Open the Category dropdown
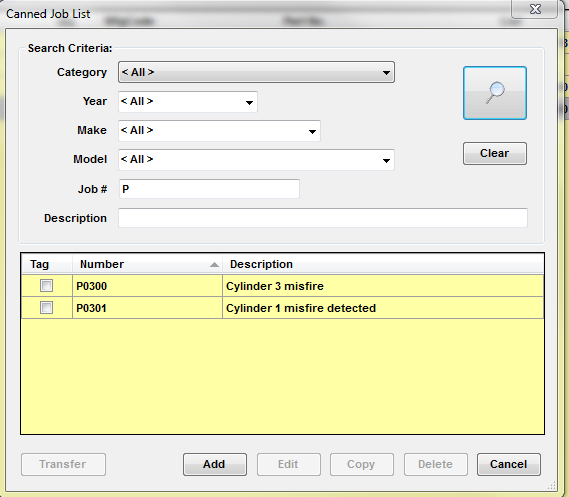569x497 pixels. point(256,72)
